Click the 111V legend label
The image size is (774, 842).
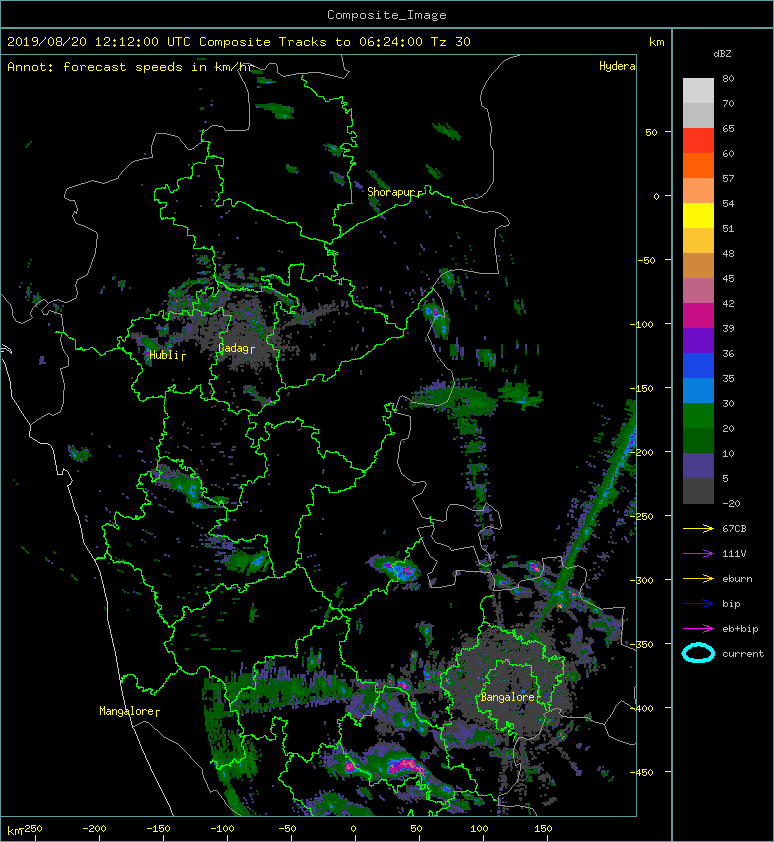tap(734, 554)
